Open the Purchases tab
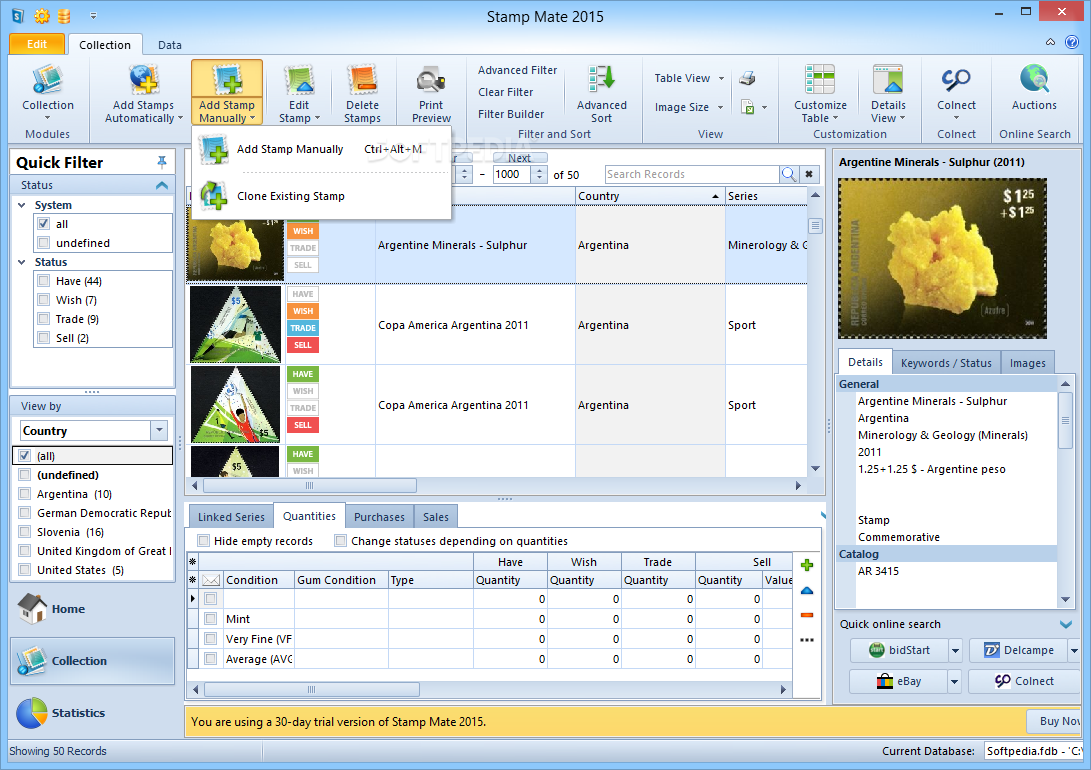1091x770 pixels. (379, 517)
